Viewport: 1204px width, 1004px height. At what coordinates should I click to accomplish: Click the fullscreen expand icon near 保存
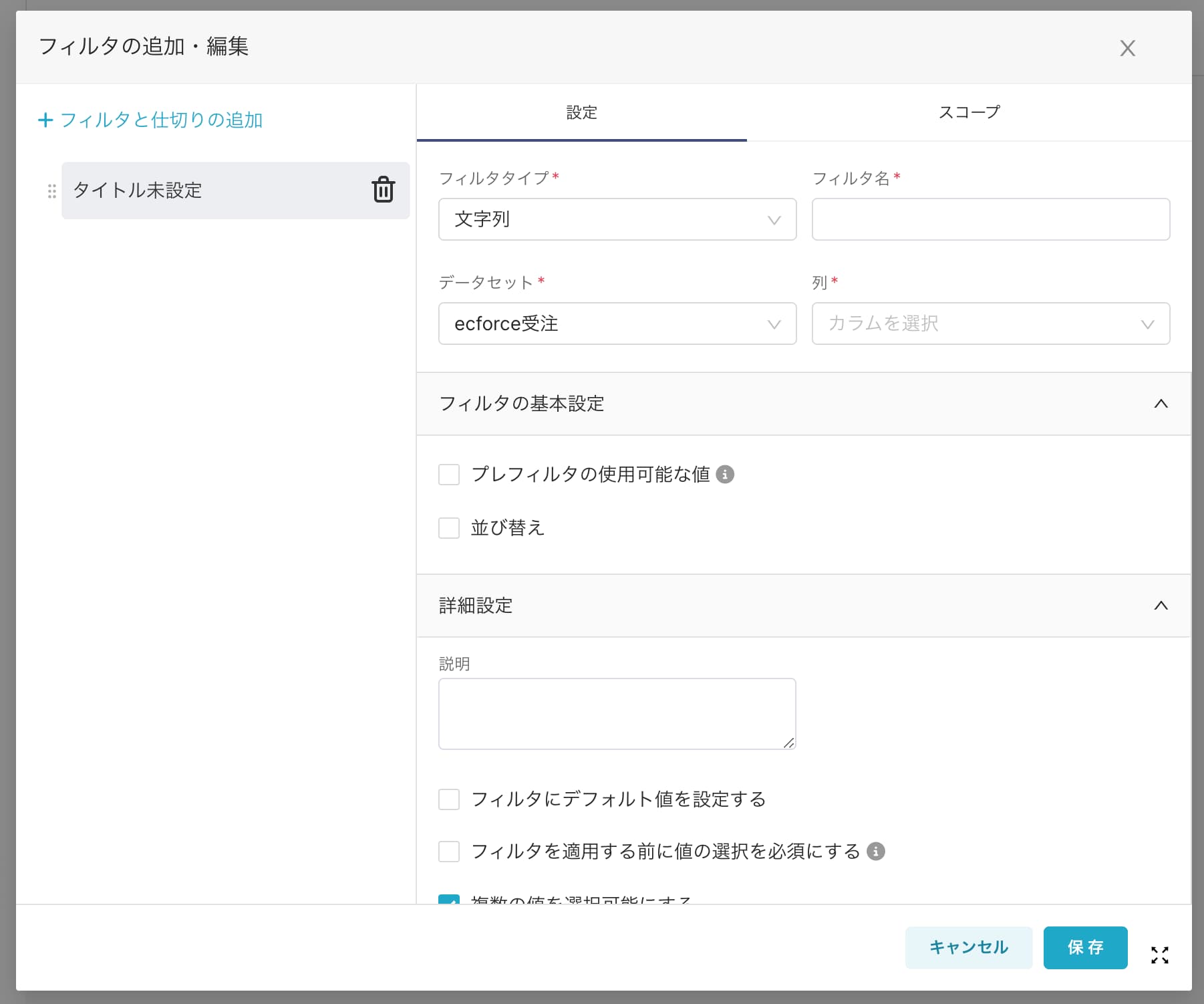(x=1160, y=955)
